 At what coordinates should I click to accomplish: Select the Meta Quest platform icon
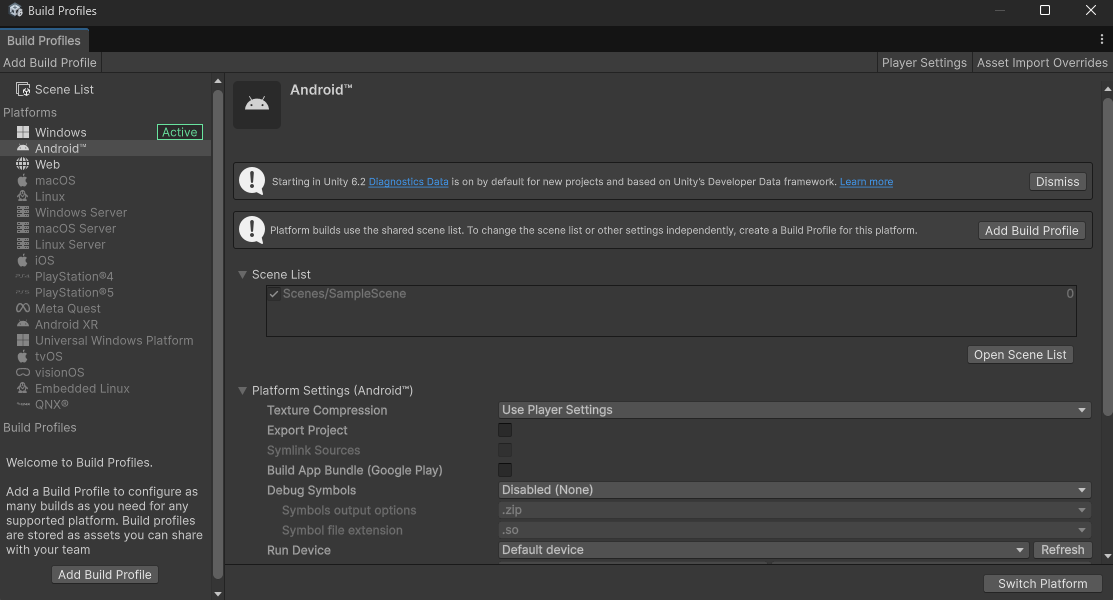pyautogui.click(x=22, y=308)
